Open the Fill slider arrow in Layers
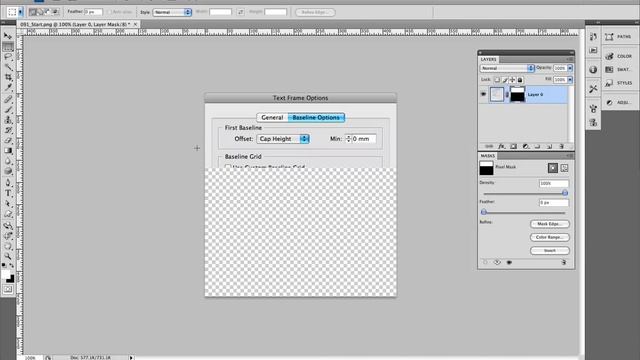This screenshot has width=640, height=360. tap(570, 80)
